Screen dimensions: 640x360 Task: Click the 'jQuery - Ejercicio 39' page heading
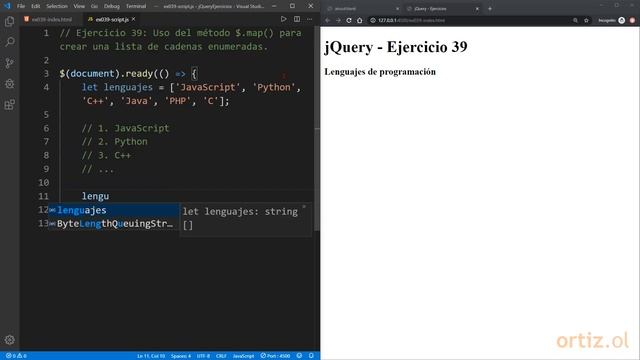pos(396,47)
